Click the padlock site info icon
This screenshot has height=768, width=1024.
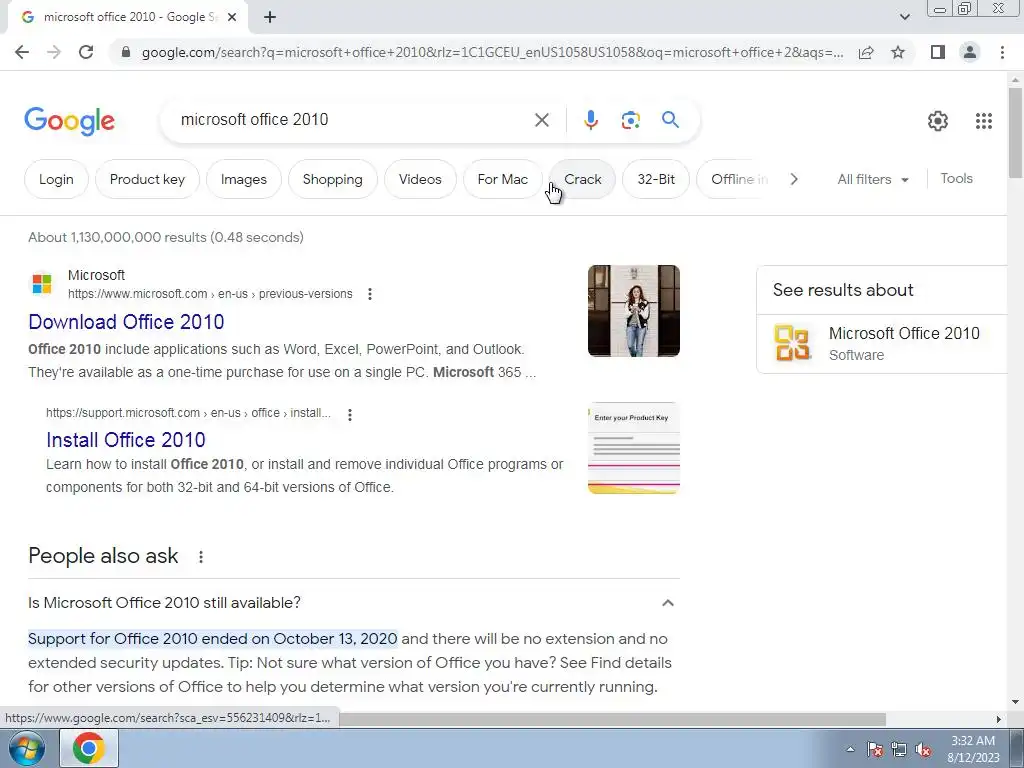(126, 52)
